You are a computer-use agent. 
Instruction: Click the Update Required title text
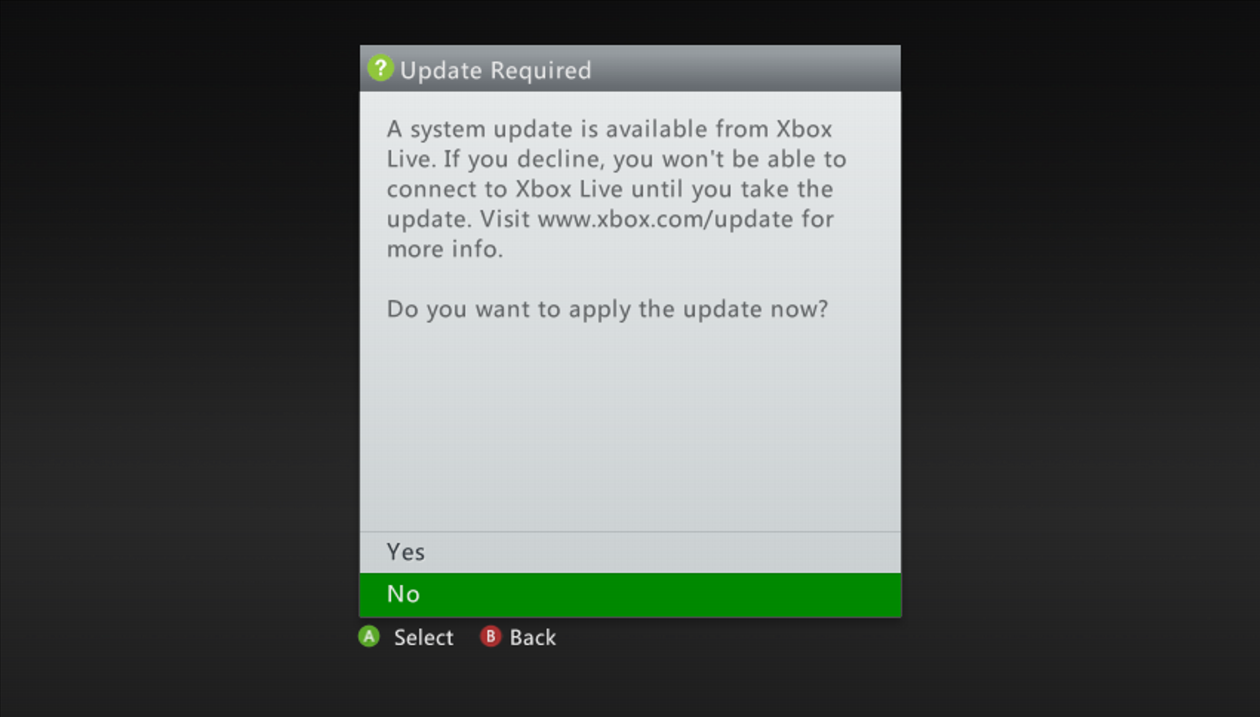pos(496,70)
